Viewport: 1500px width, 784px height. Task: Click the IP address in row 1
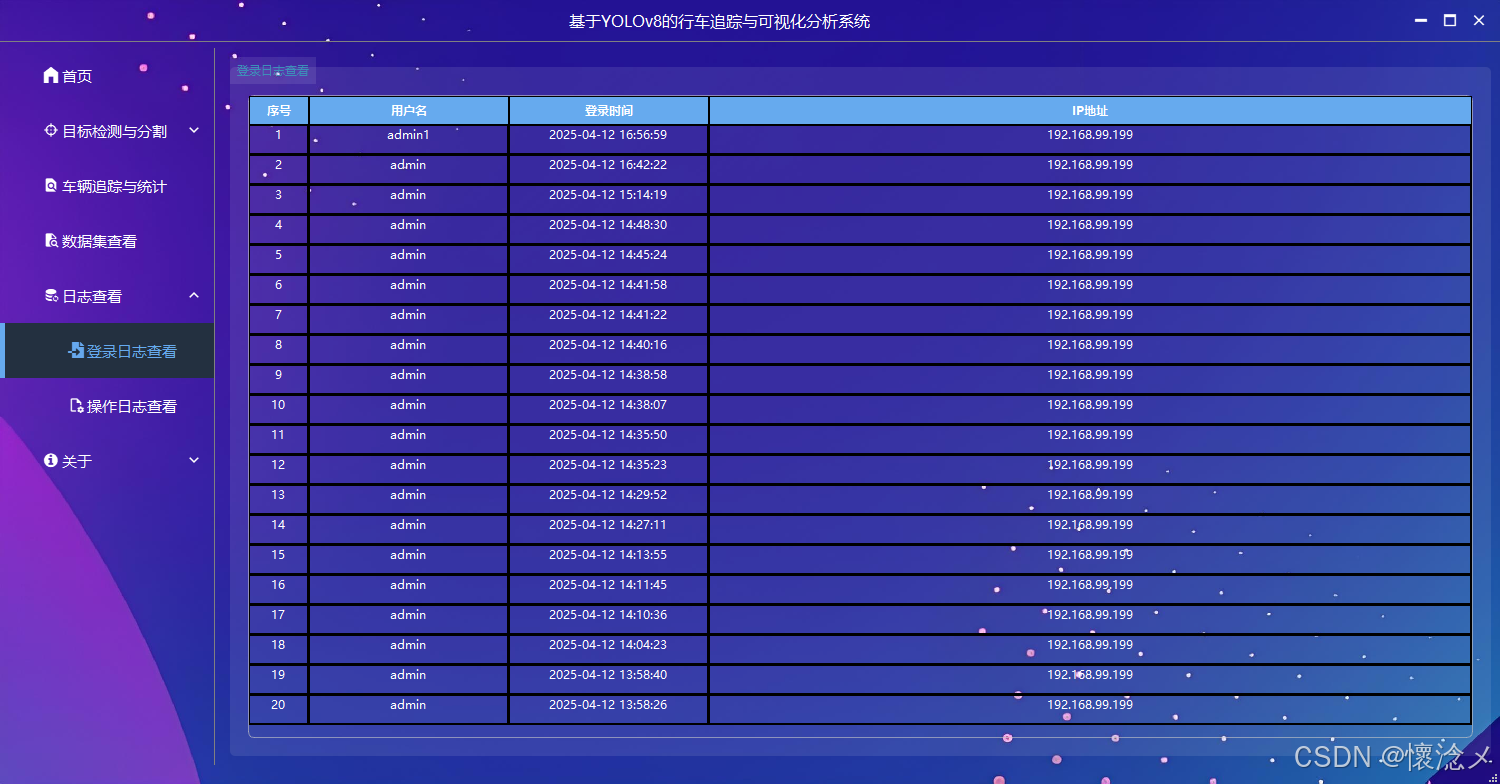pos(1090,135)
